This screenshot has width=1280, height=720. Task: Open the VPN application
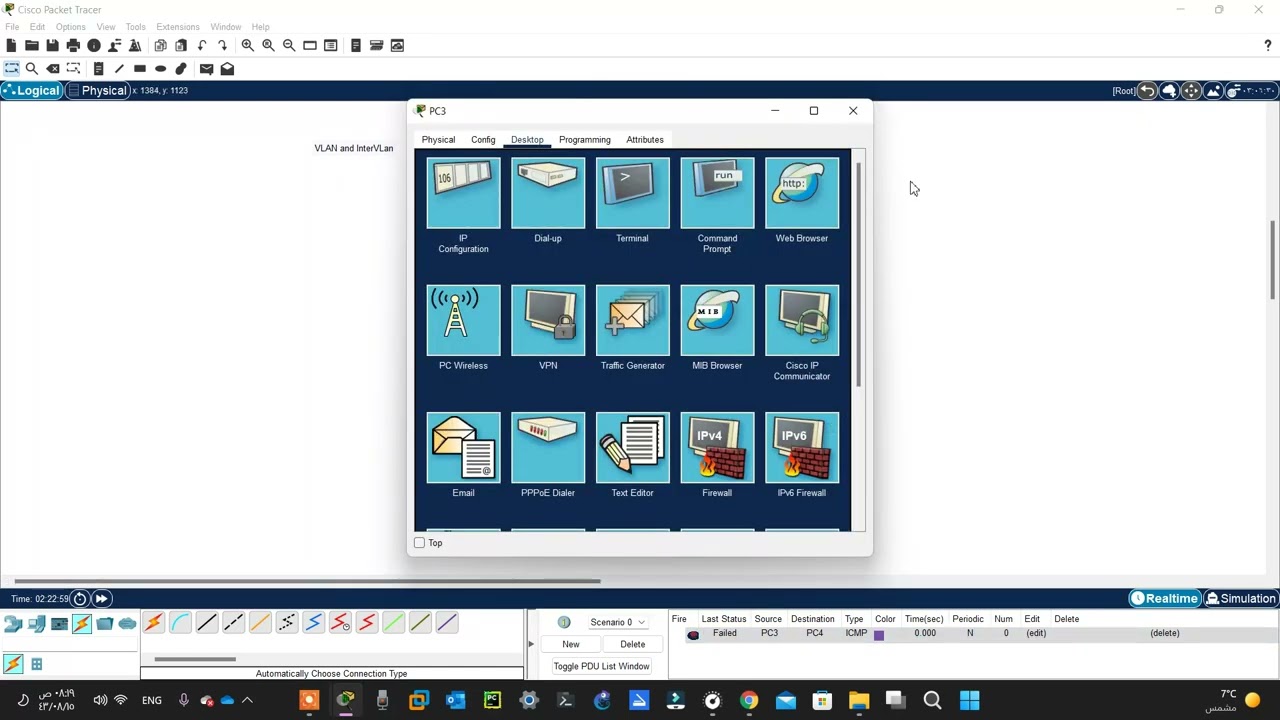pos(548,320)
